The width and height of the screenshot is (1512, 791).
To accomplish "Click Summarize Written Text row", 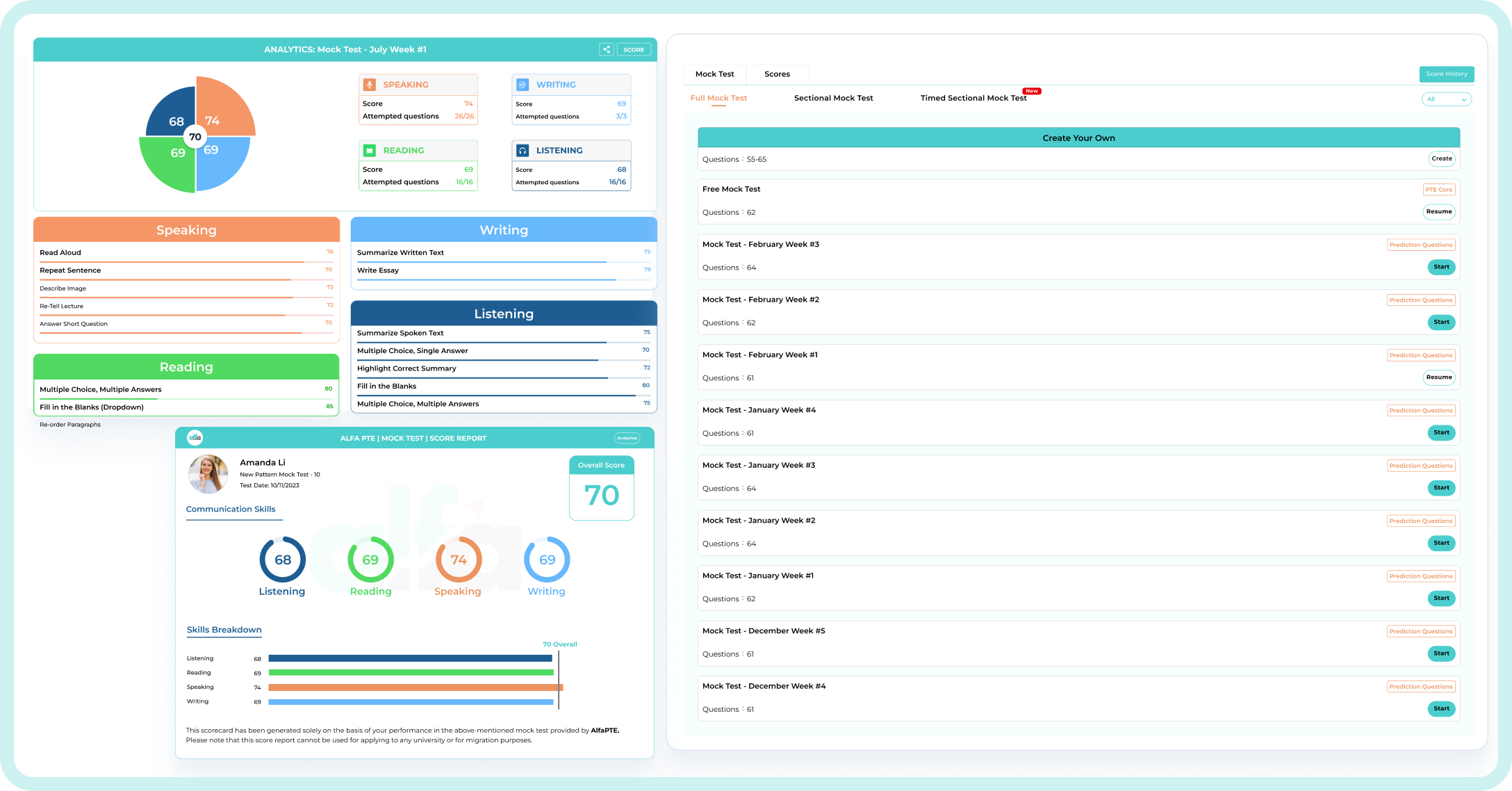I will [x=504, y=254].
